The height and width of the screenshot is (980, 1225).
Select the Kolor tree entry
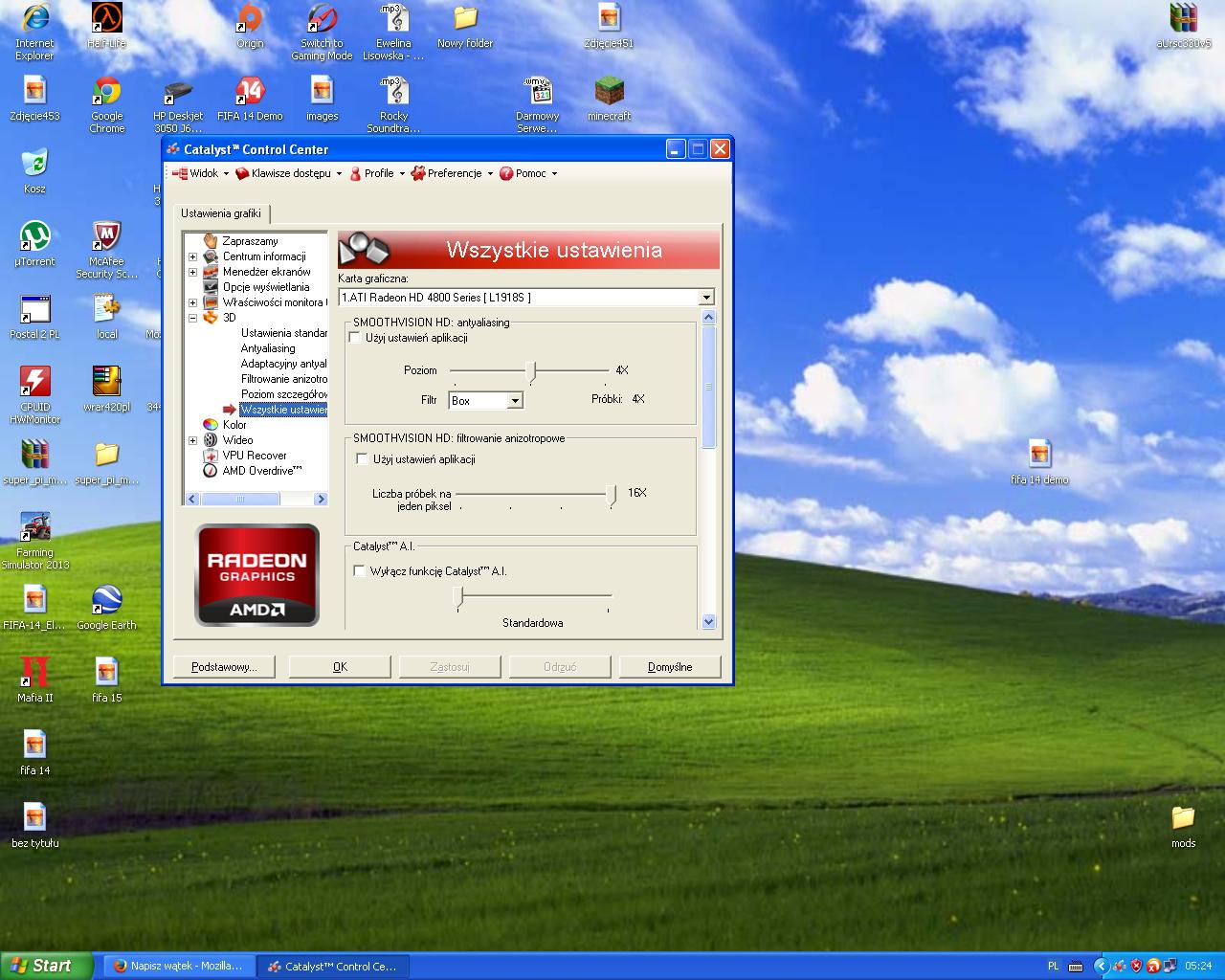pos(234,425)
